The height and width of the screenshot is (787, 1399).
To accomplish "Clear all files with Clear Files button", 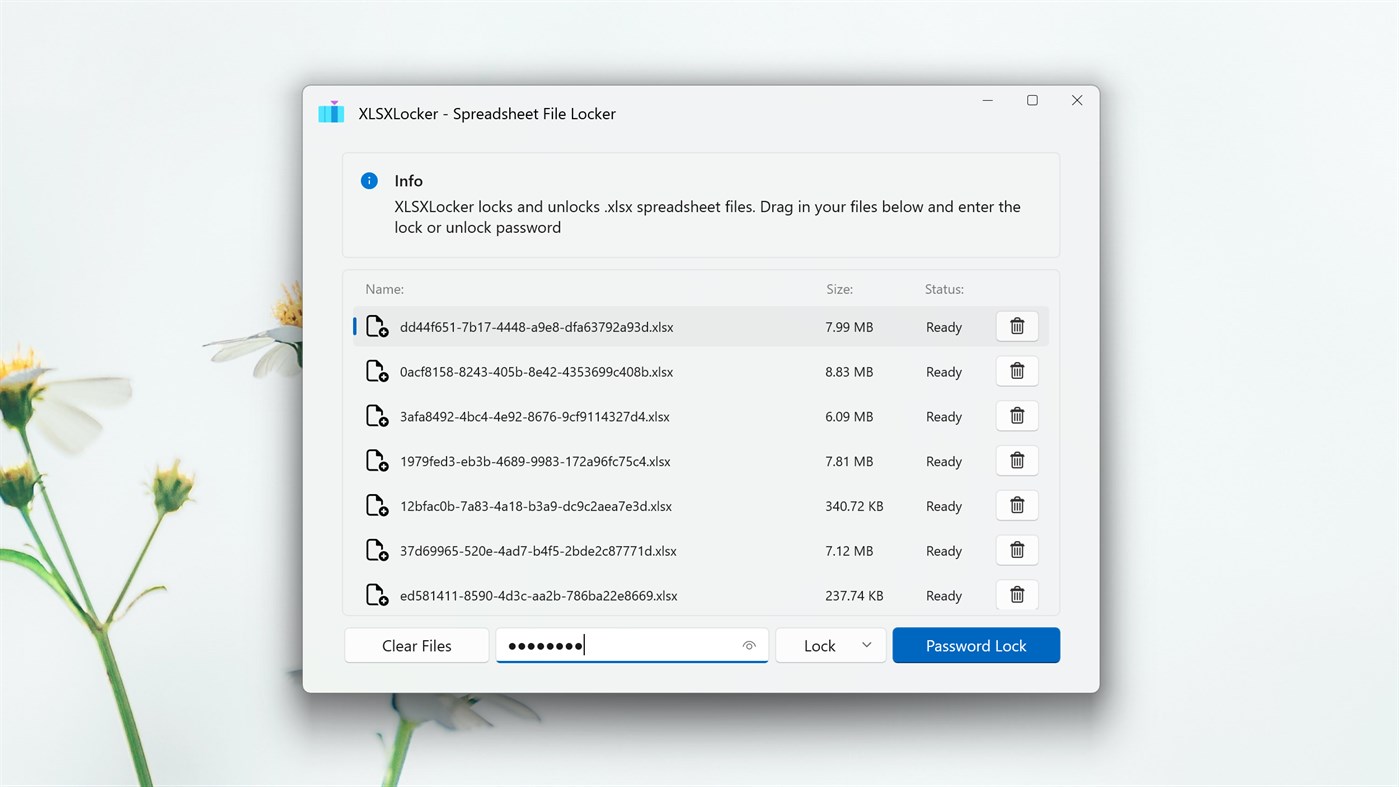I will tap(416, 645).
